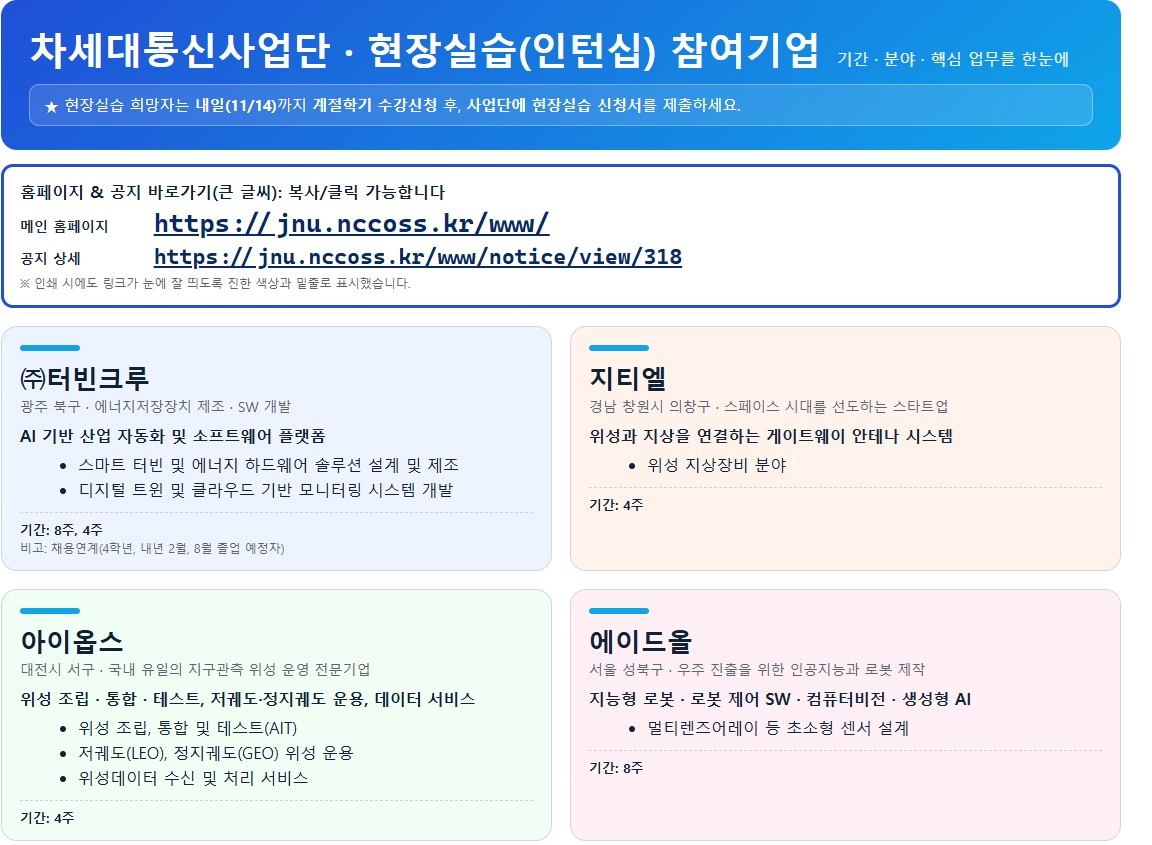Click the 기간: 8주 text in 에이드올 card
The width and height of the screenshot is (1152, 845).
616,768
